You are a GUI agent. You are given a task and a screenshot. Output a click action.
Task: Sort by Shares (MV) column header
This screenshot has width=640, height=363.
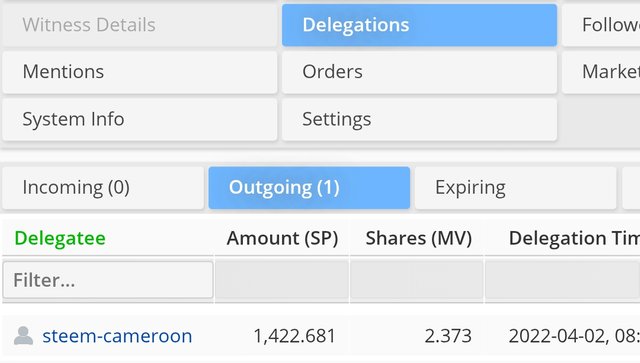click(418, 238)
